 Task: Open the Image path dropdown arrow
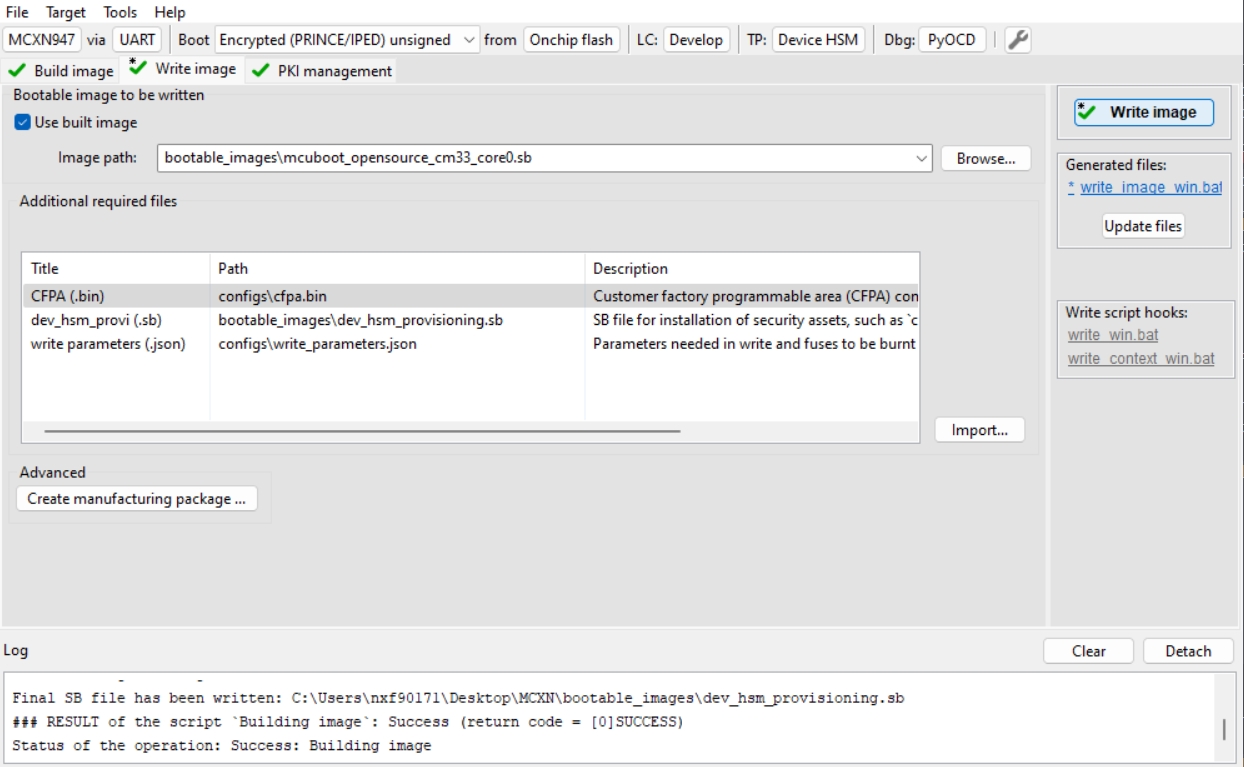pyautogui.click(x=921, y=158)
